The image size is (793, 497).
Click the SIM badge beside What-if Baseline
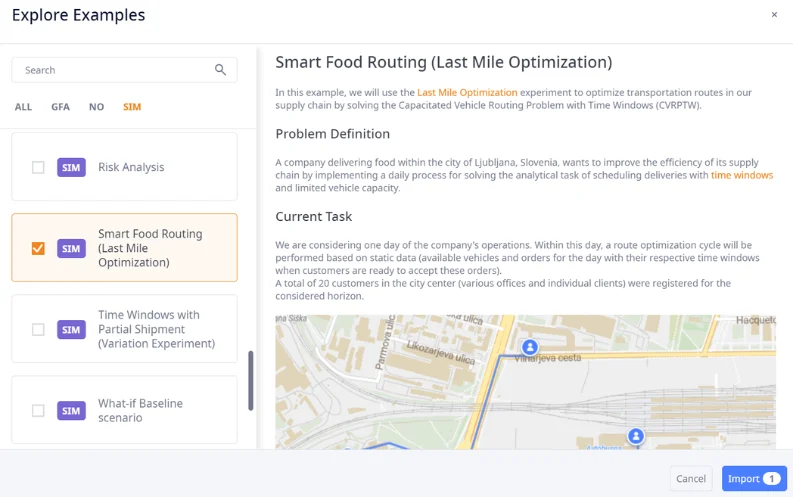tap(71, 410)
